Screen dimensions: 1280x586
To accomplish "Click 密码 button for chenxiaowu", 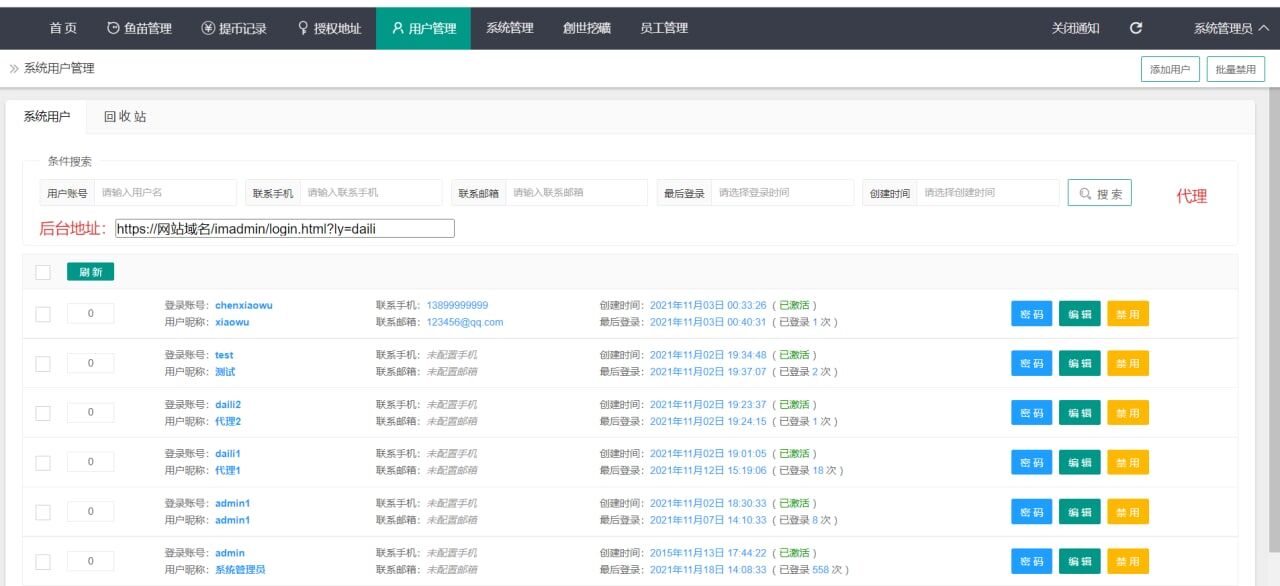I will (x=1032, y=314).
